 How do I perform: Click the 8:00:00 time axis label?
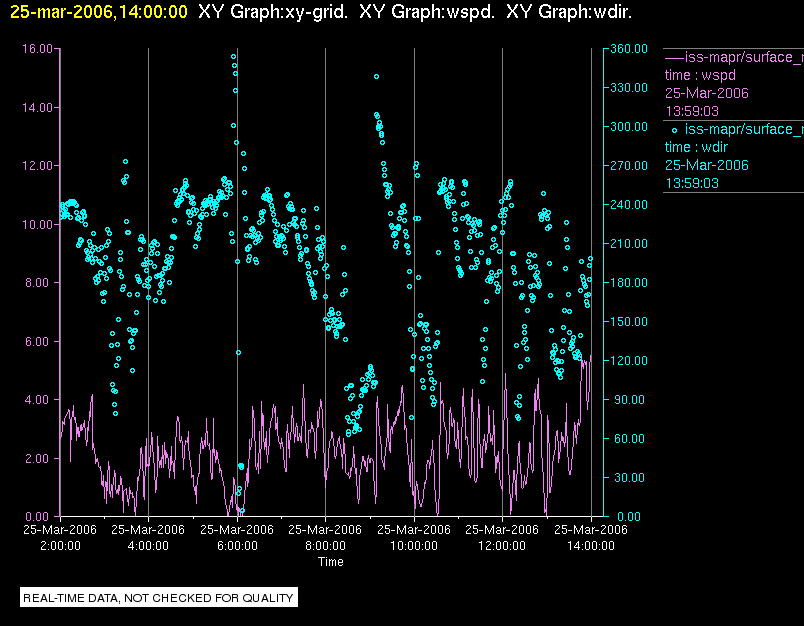(325, 546)
